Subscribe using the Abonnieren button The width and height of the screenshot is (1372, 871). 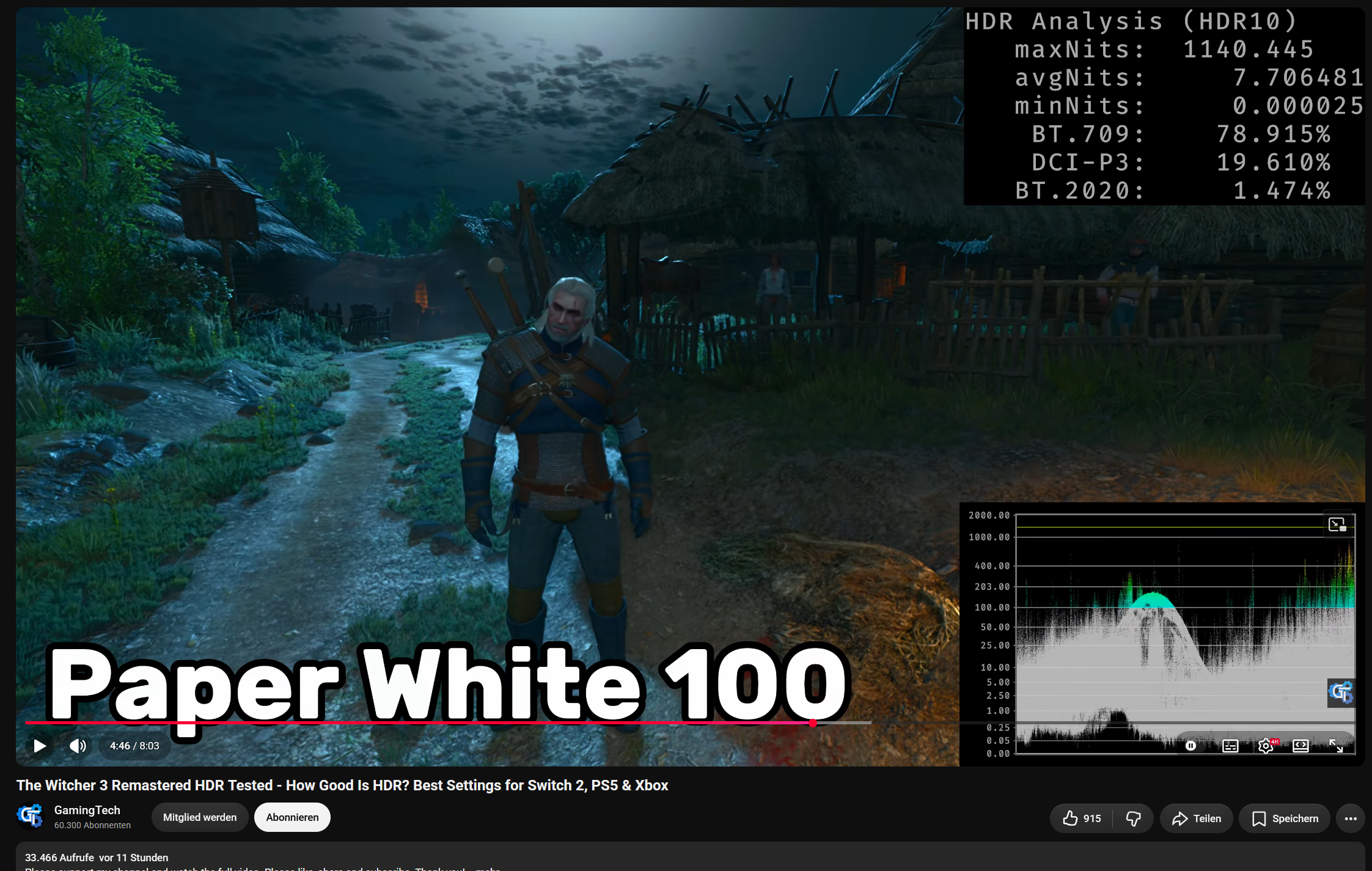(x=292, y=817)
